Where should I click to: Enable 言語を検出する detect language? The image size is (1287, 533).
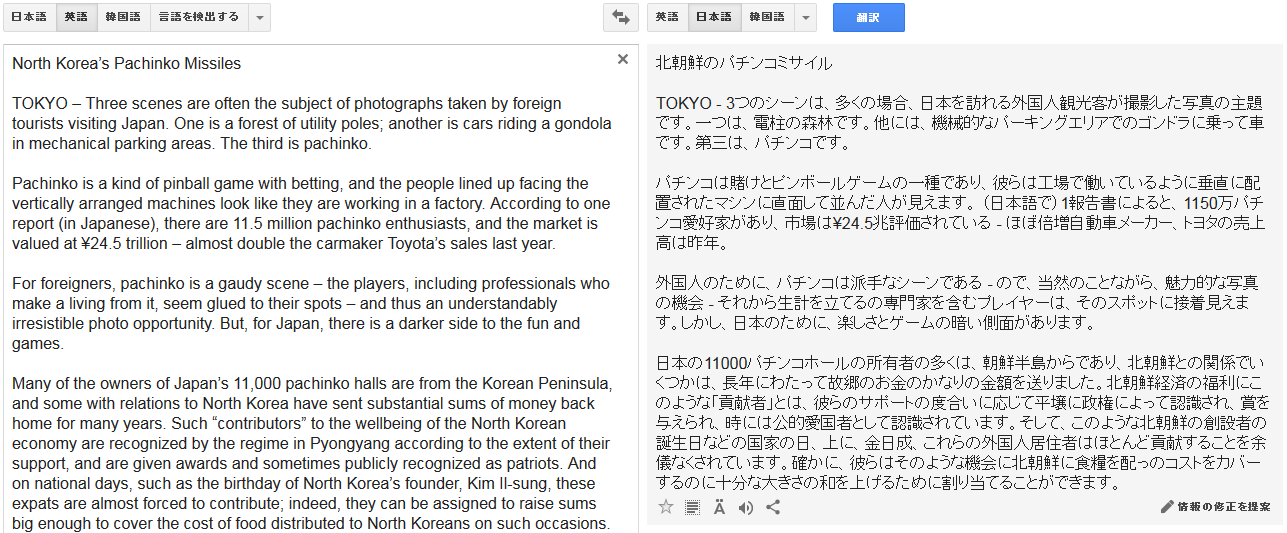coord(198,17)
